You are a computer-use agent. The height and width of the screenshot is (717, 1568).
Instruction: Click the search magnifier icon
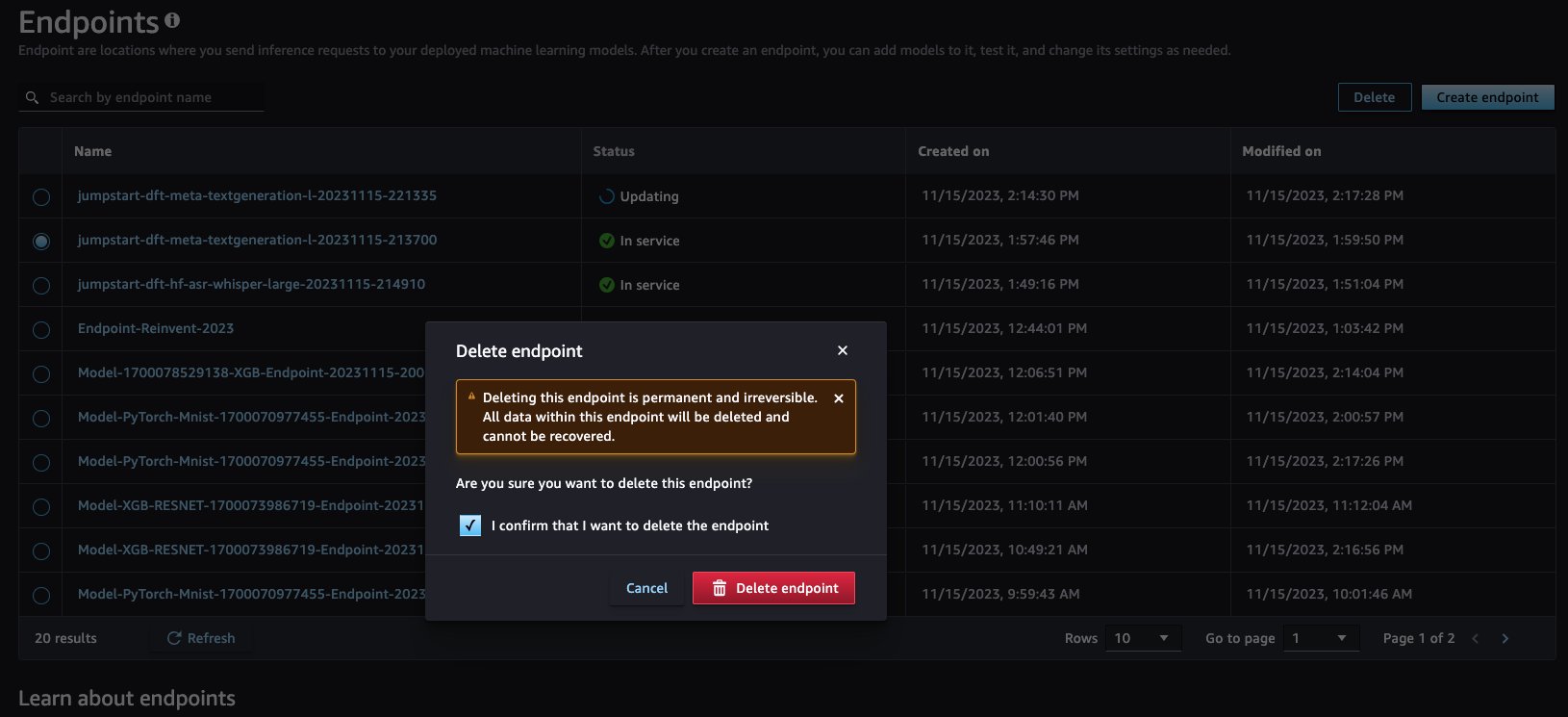(32, 97)
